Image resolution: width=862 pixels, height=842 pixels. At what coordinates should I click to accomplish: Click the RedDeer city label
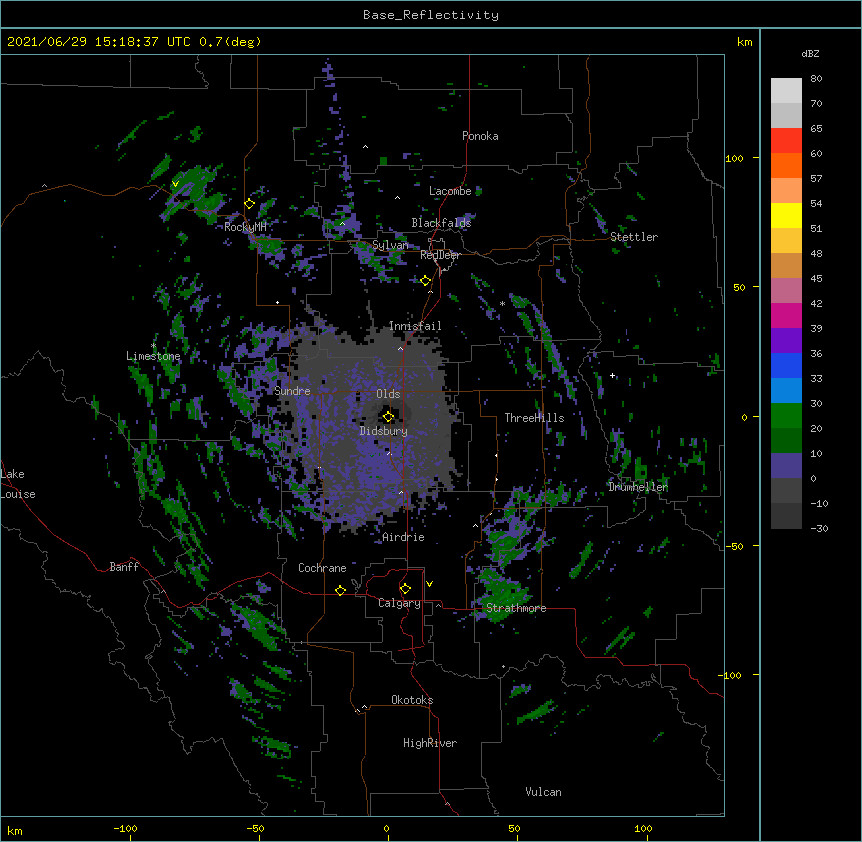(440, 255)
